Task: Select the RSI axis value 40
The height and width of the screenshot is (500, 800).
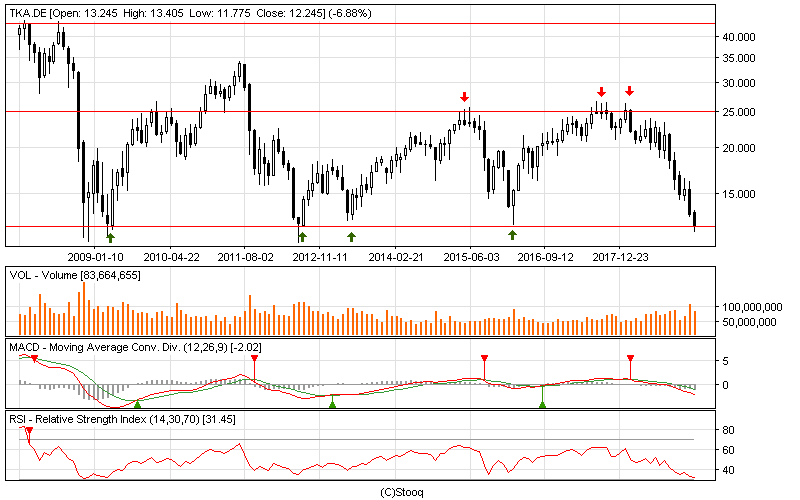Action: click(x=729, y=470)
